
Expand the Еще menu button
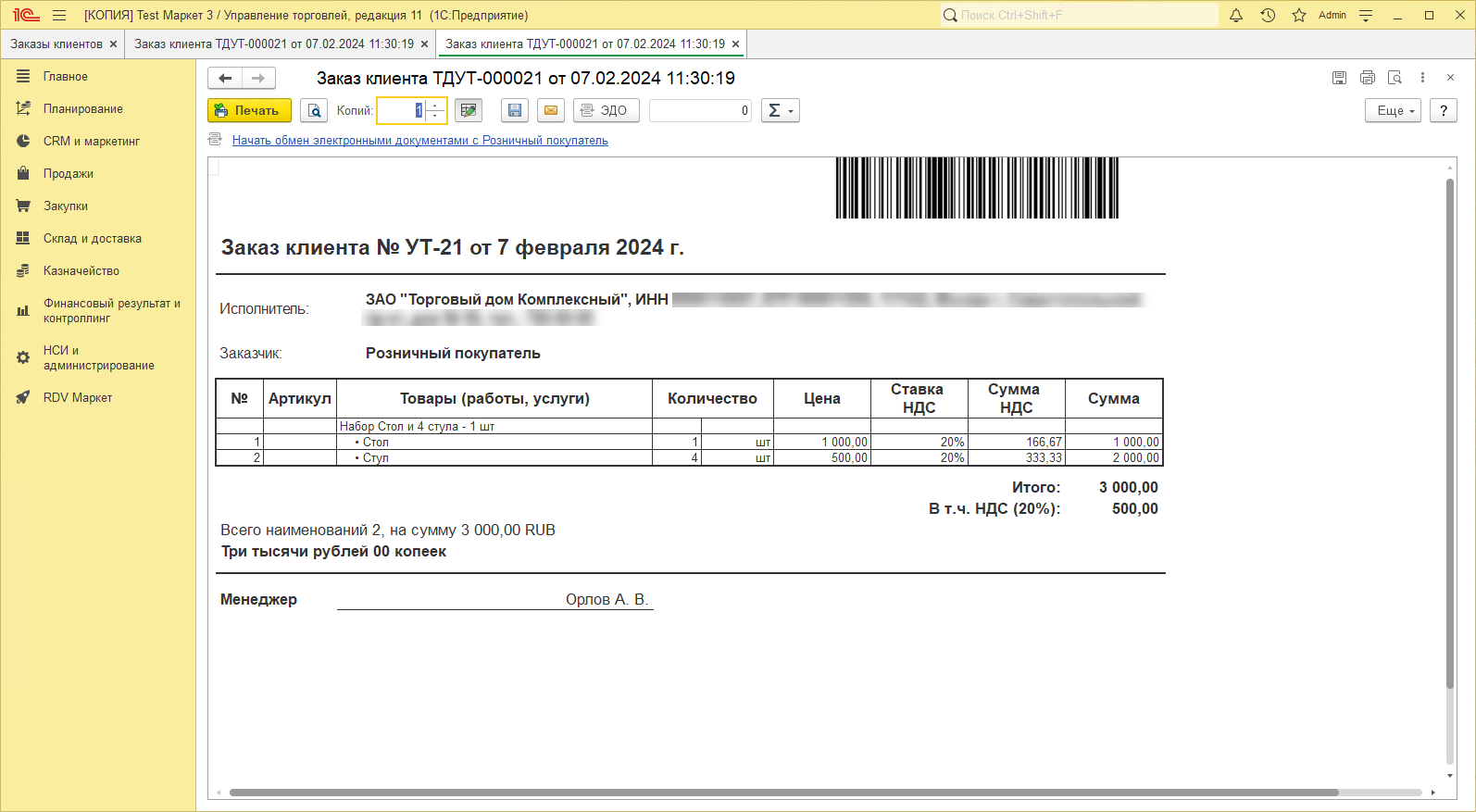point(1393,111)
